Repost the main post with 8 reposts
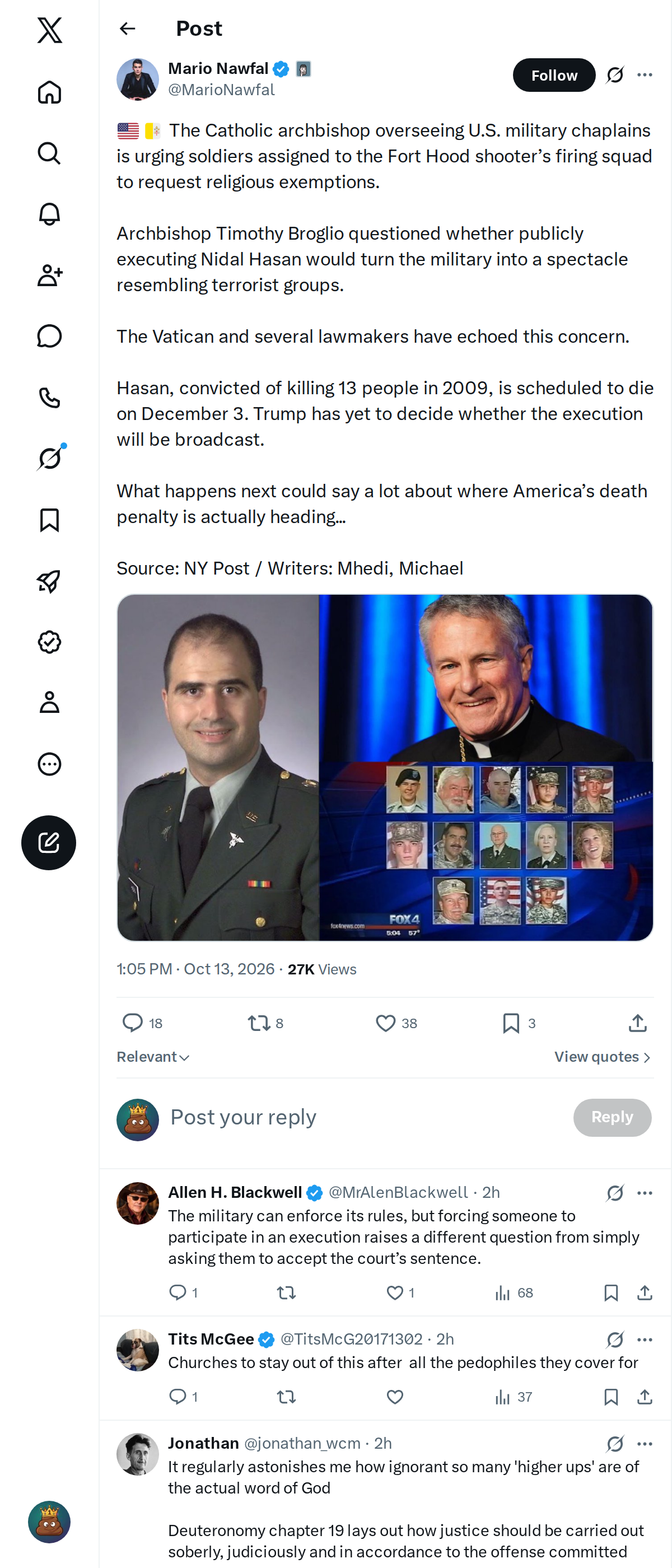 (265, 1023)
